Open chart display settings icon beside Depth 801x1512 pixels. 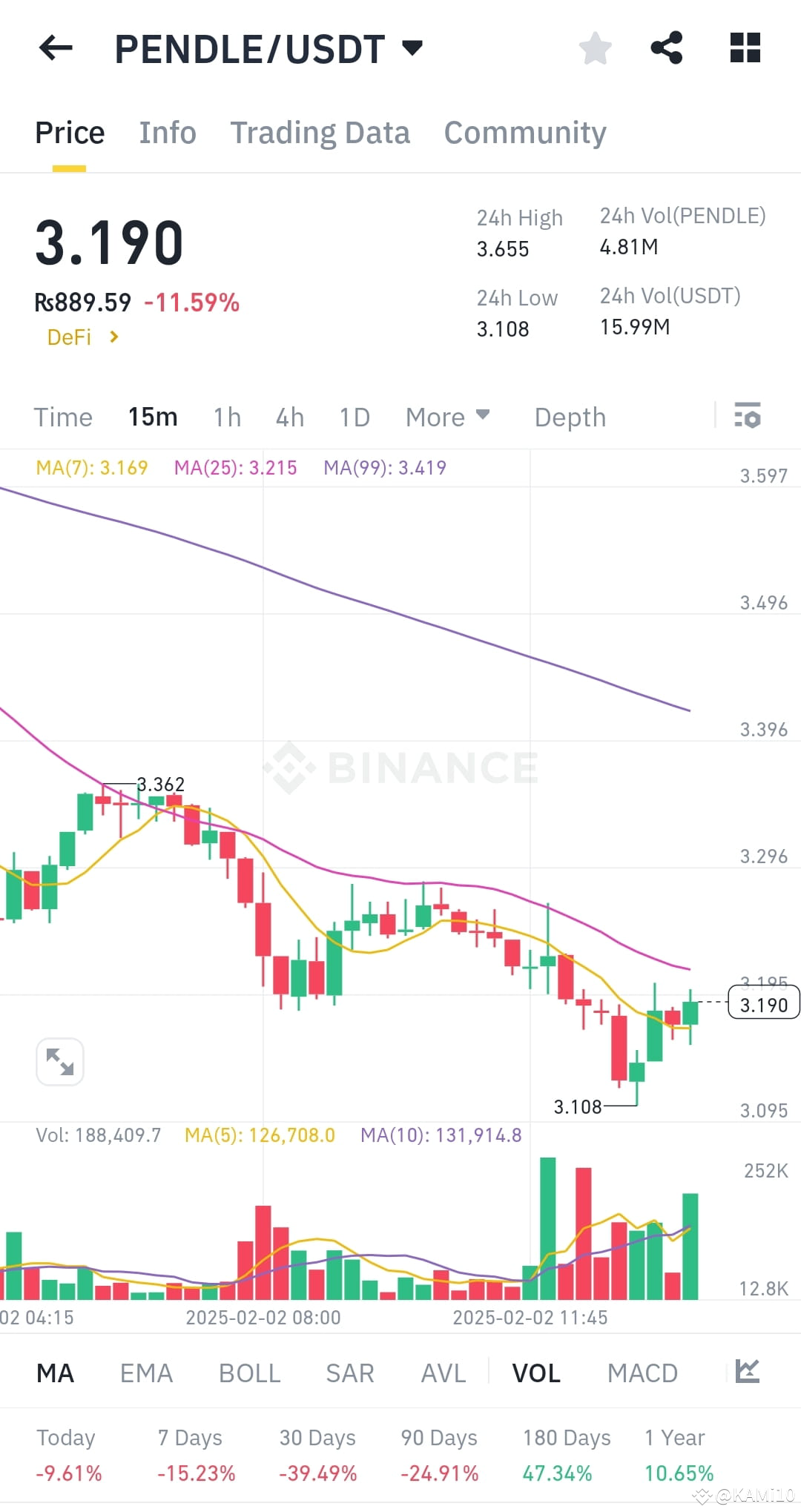[748, 417]
